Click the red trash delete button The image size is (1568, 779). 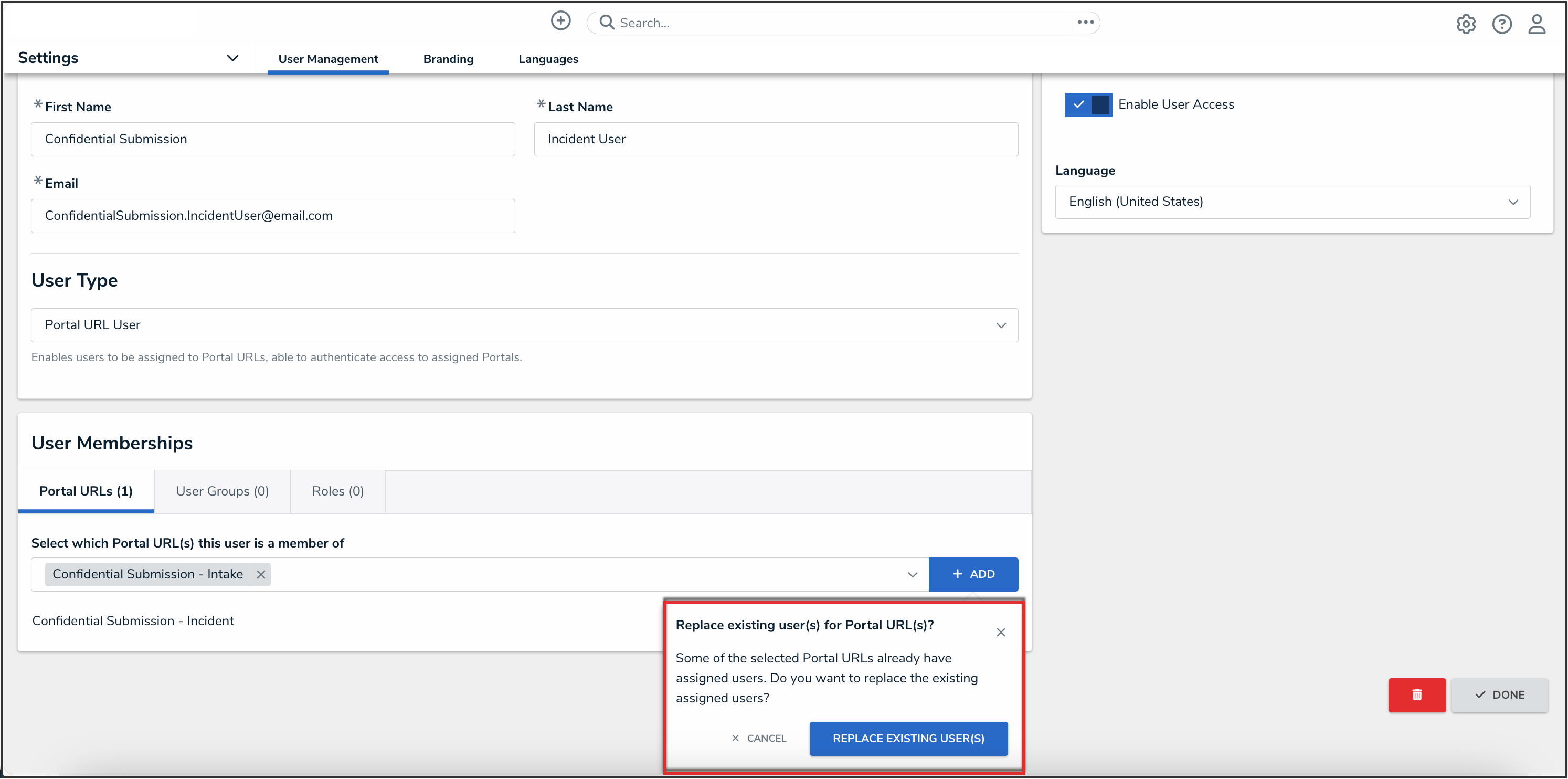pos(1416,695)
